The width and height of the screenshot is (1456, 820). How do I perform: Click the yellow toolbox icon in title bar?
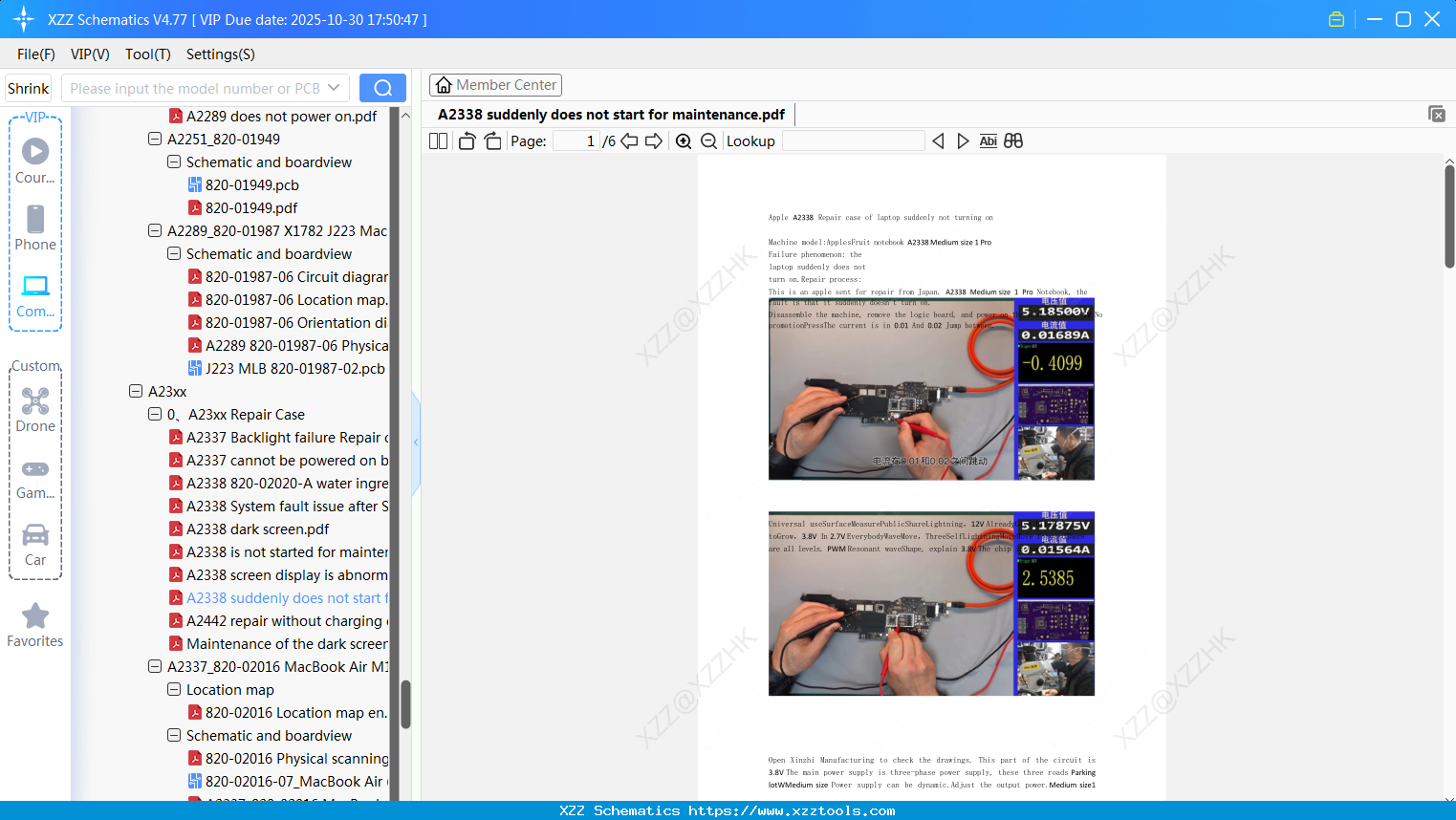point(1336,19)
